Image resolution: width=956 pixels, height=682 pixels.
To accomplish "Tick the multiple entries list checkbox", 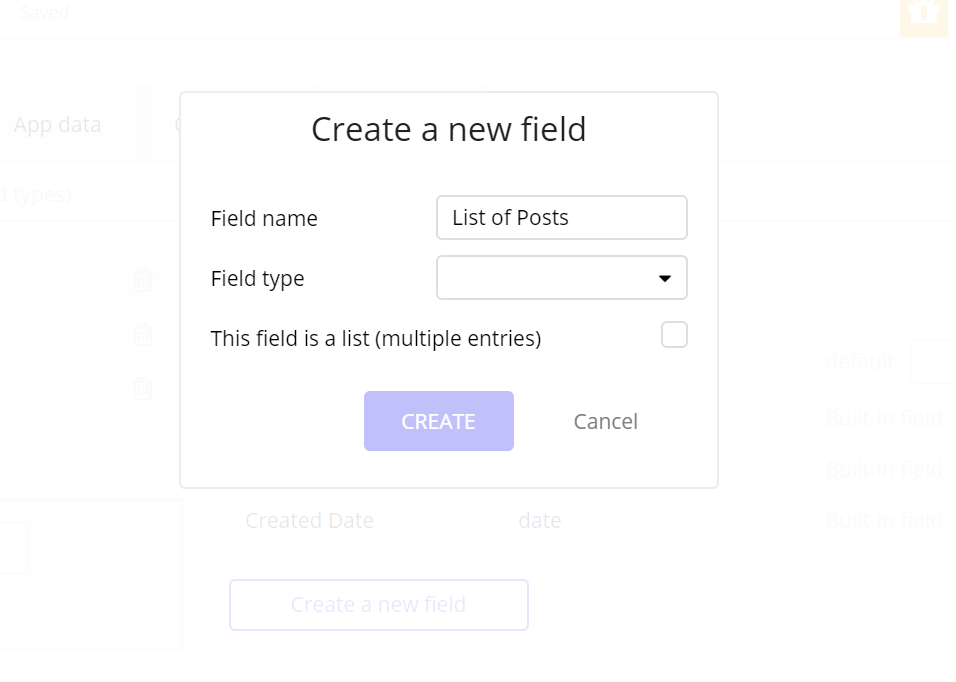I will pos(674,335).
